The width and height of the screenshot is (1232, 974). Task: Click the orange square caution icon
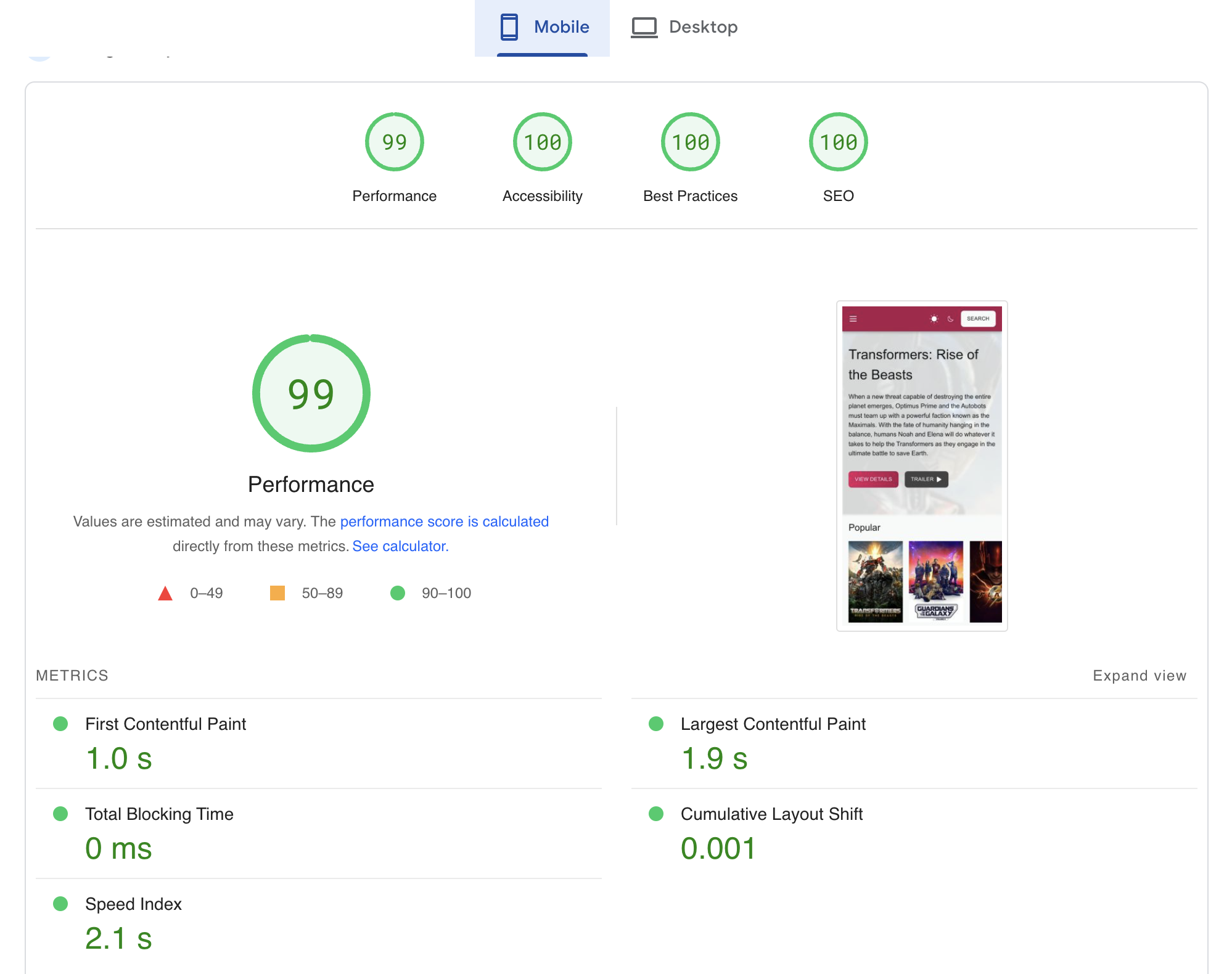[278, 592]
